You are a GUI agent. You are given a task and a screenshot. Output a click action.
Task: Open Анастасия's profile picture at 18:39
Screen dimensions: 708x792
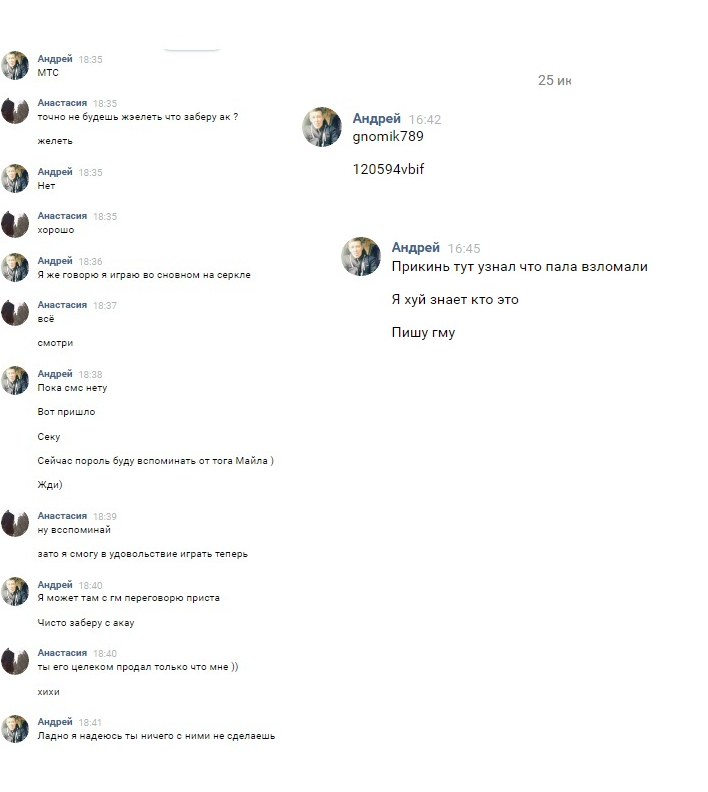15,522
